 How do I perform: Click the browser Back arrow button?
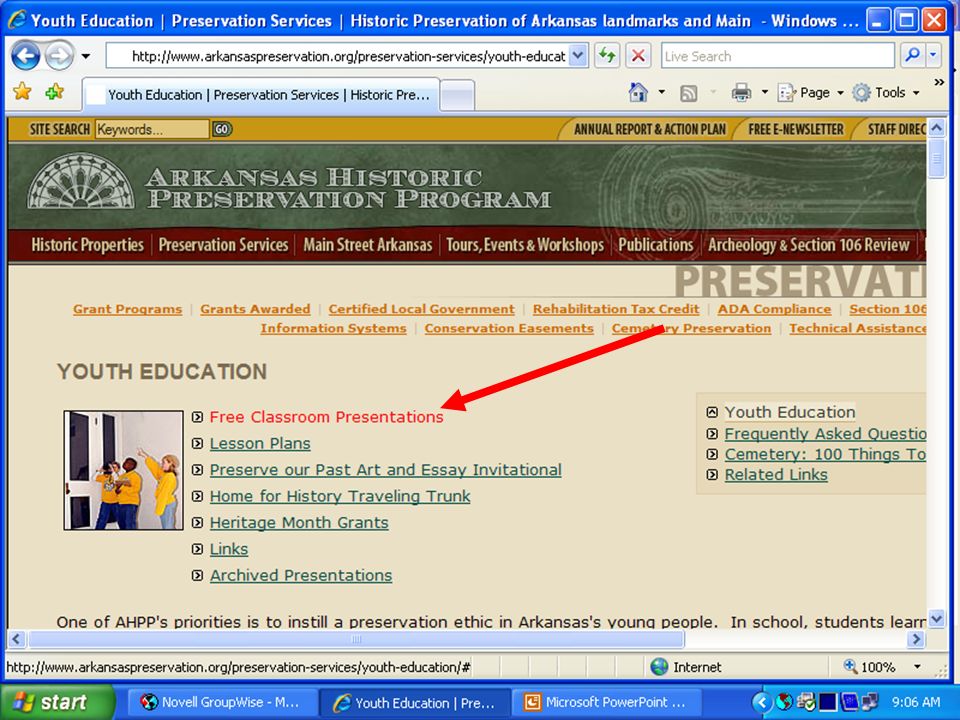(26, 56)
